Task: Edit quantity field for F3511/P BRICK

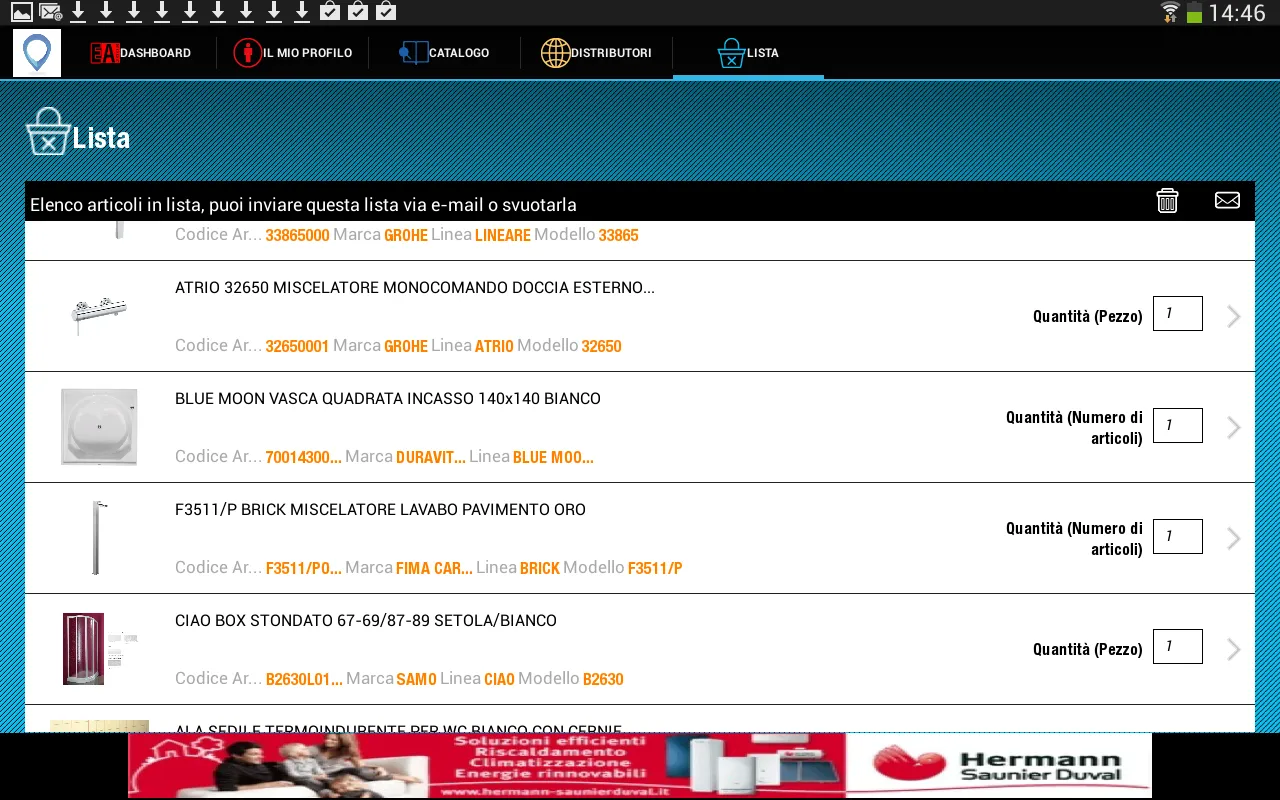Action: pyautogui.click(x=1178, y=536)
